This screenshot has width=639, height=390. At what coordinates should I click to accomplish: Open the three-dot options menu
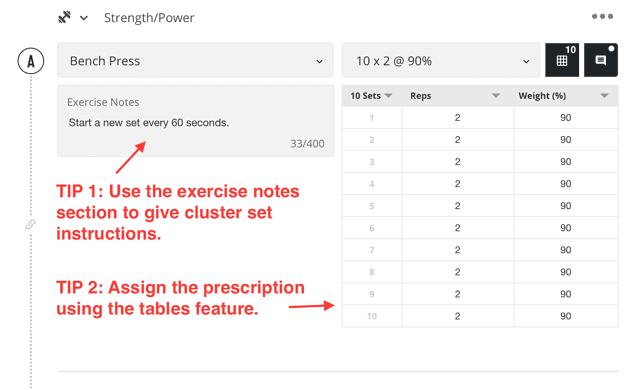pos(602,16)
